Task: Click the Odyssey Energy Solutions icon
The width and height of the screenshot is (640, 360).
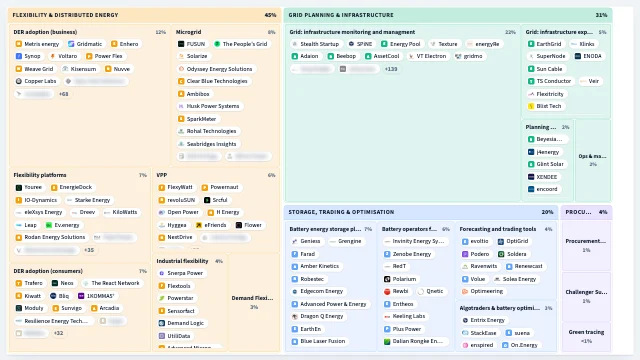Action: coord(181,69)
